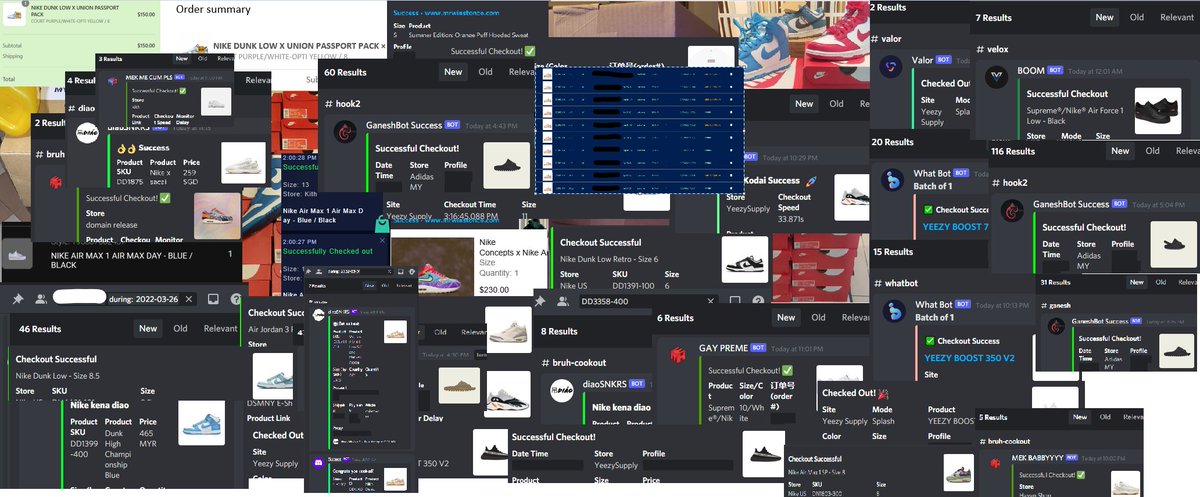Open Yeezy slide thumbnail in 60 Results panel
The image size is (1200, 497).
point(507,164)
